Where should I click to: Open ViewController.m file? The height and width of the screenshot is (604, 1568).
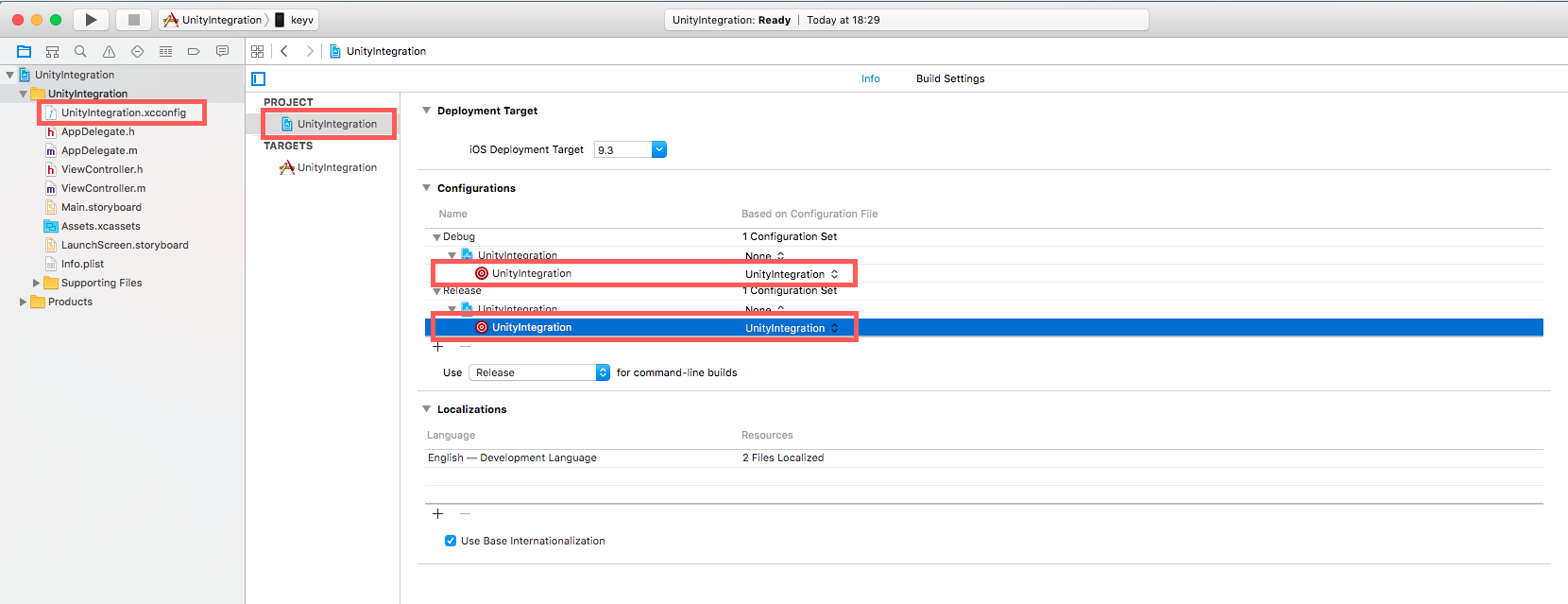click(103, 188)
